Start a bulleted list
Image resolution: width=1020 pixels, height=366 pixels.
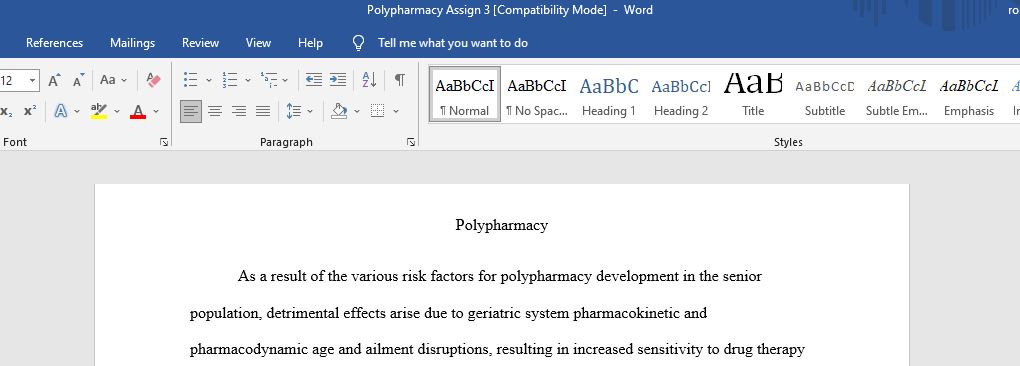191,80
